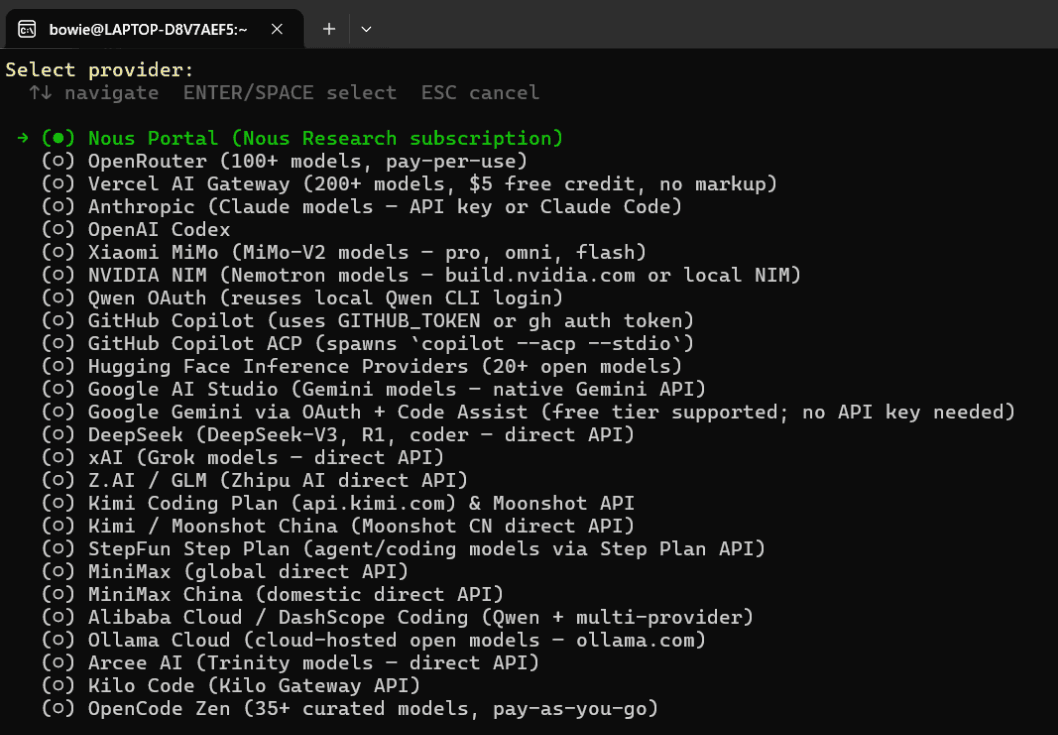Screen dimensions: 1058x735
Task: Select the xAI Grok models entry
Action: [x=266, y=458]
